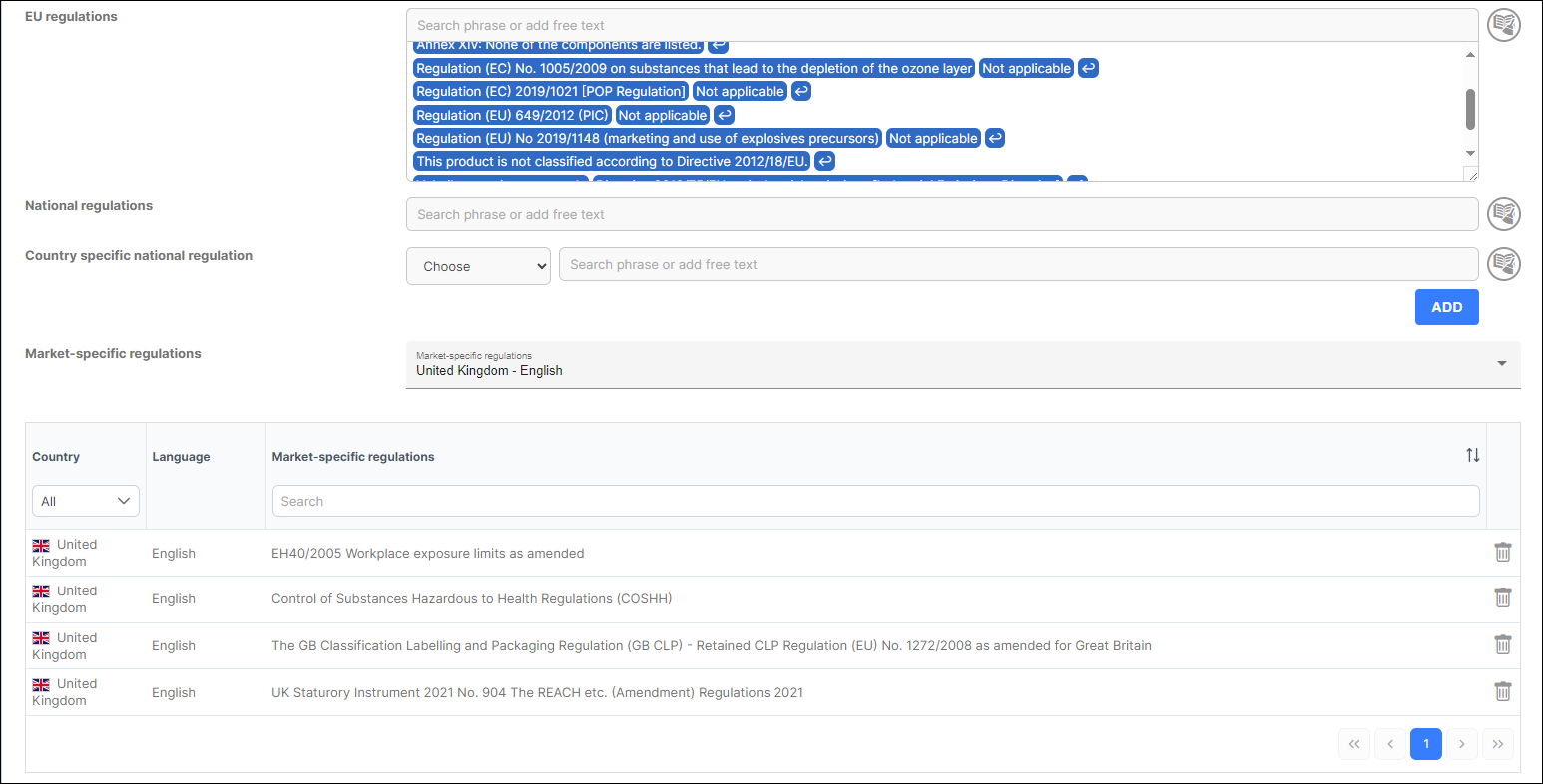Select the Directive 2012/18/EU phrase tag
Viewport: 1543px width, 784px height.
pyautogui.click(x=612, y=161)
